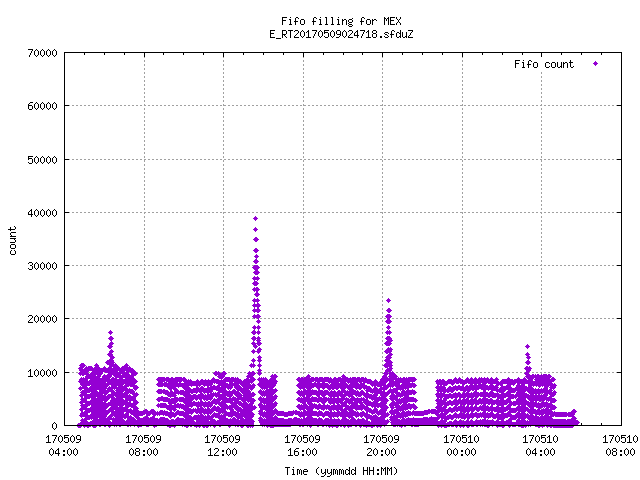Screen dimensions: 640x480
Task: Click the y-axis tick value 30000
Action: click(42, 266)
